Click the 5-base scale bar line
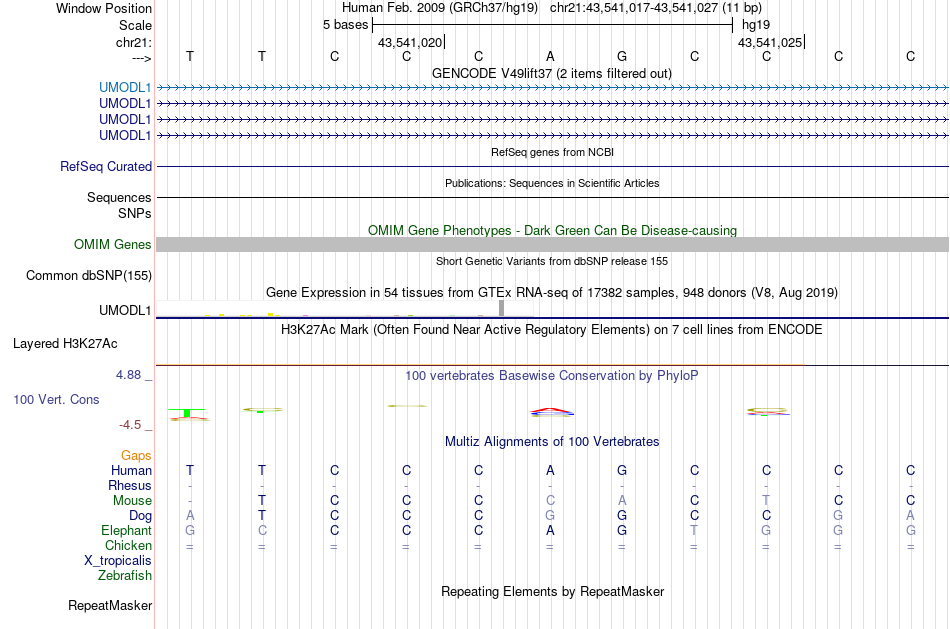 553,25
